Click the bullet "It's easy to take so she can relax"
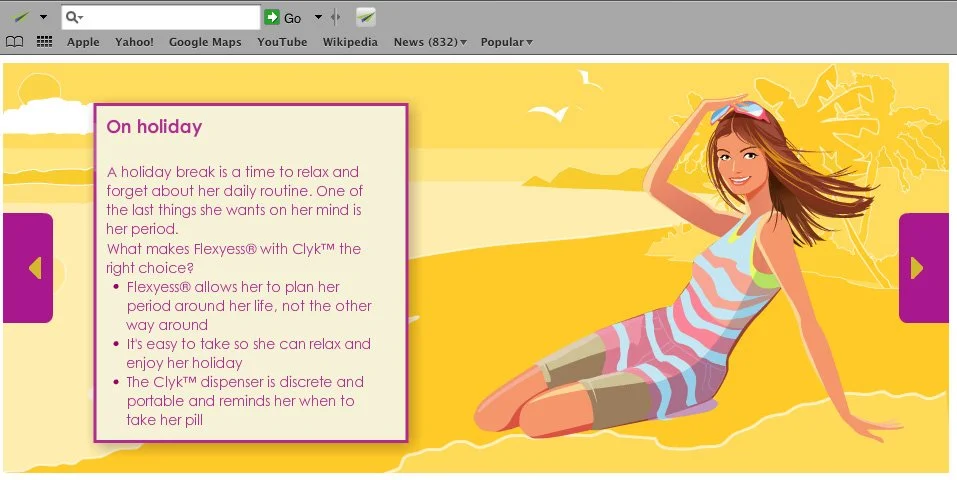 (x=248, y=344)
